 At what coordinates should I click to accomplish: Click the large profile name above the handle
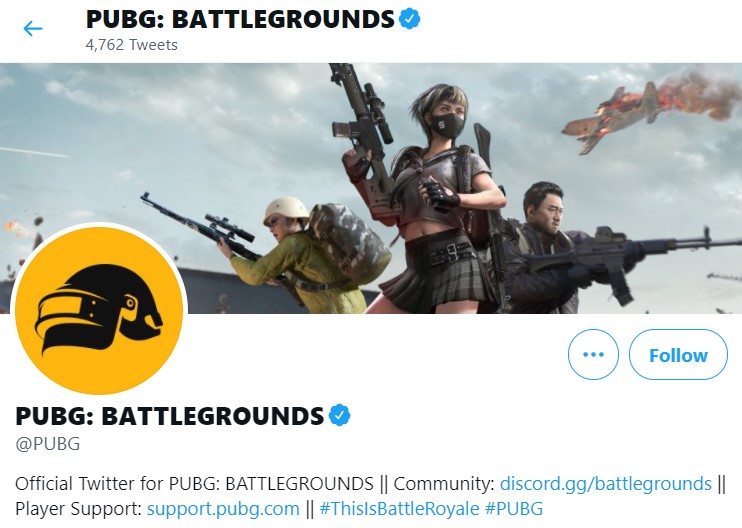coord(170,416)
